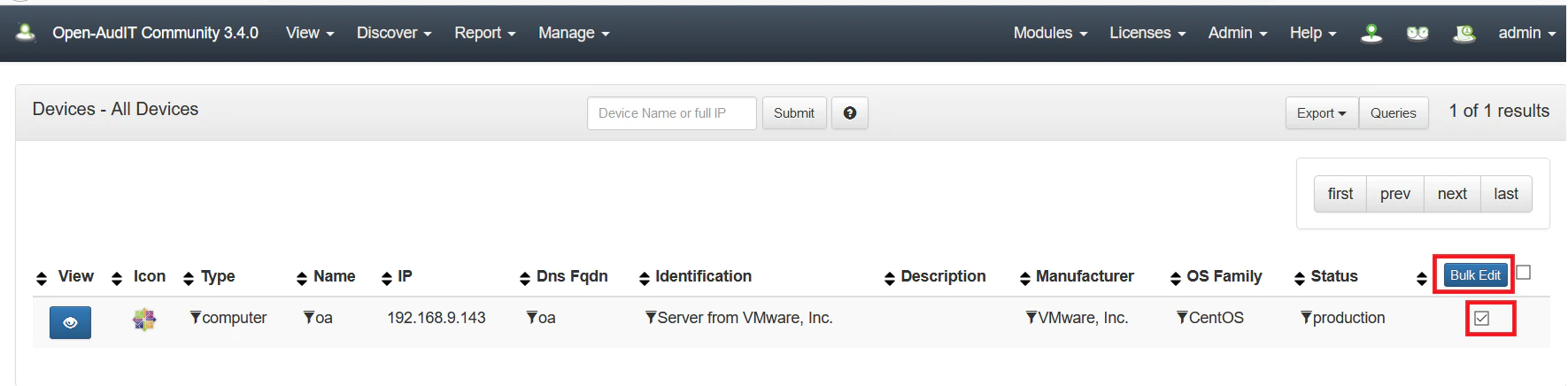Sort by Icon column arrows
The width and height of the screenshot is (1568, 386).
(117, 279)
